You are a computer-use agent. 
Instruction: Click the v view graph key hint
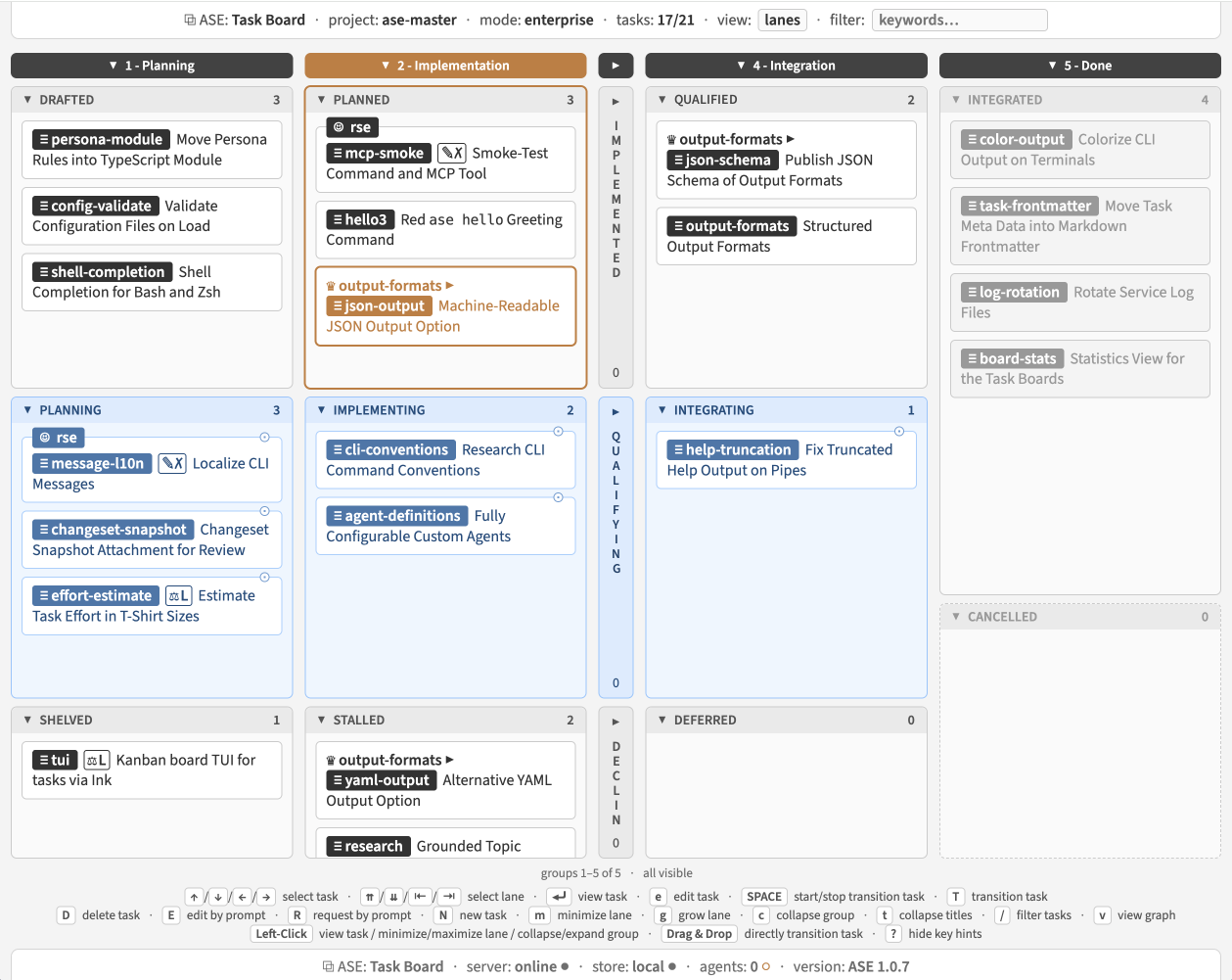point(1103,915)
